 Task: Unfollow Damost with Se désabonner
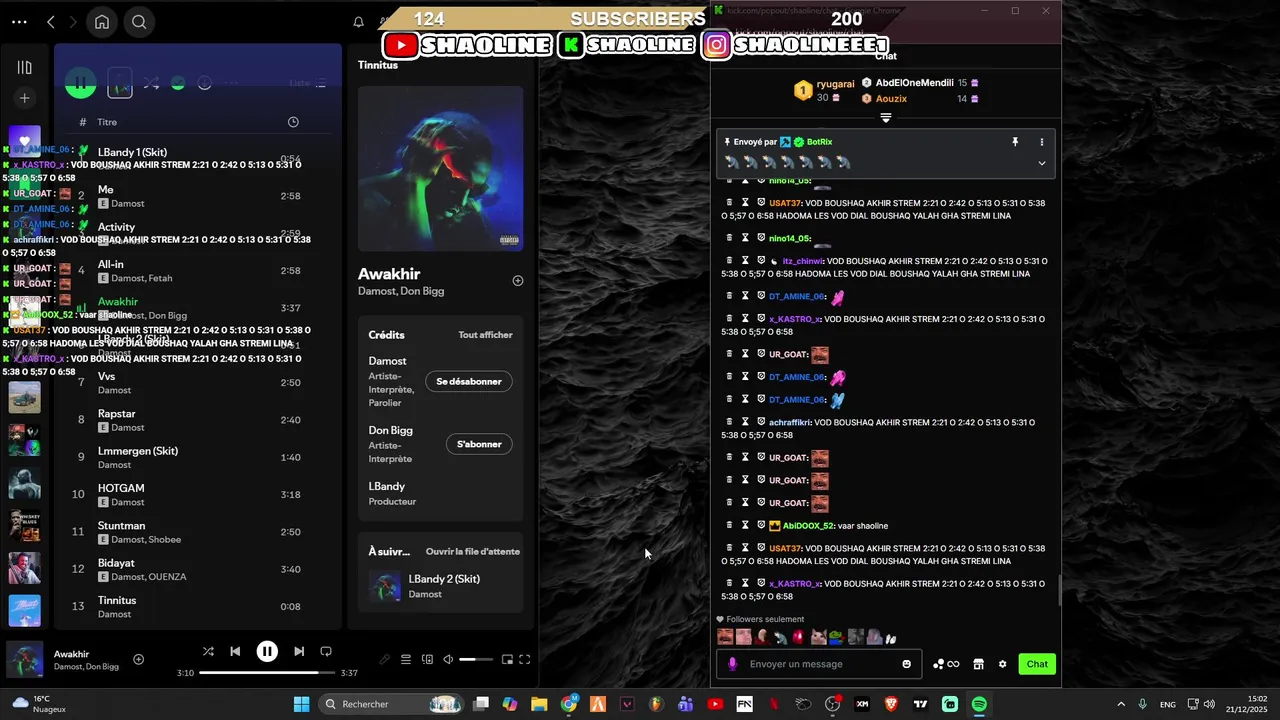point(469,381)
